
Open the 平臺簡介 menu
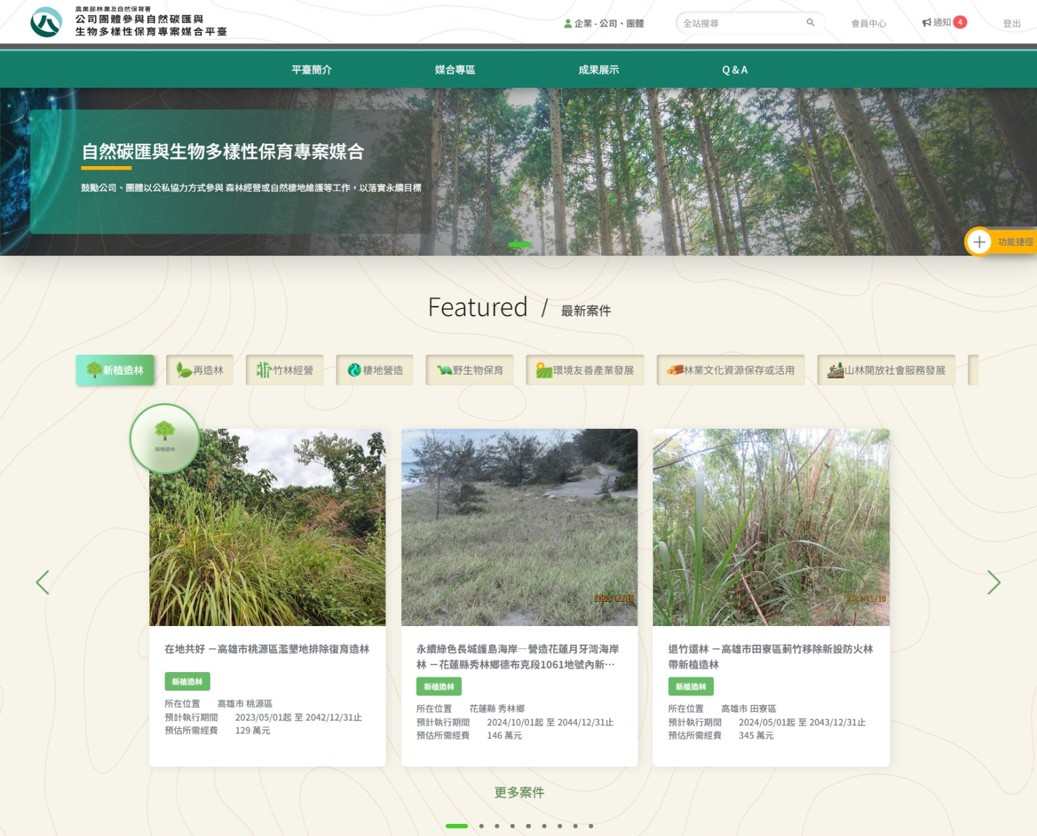tap(311, 70)
